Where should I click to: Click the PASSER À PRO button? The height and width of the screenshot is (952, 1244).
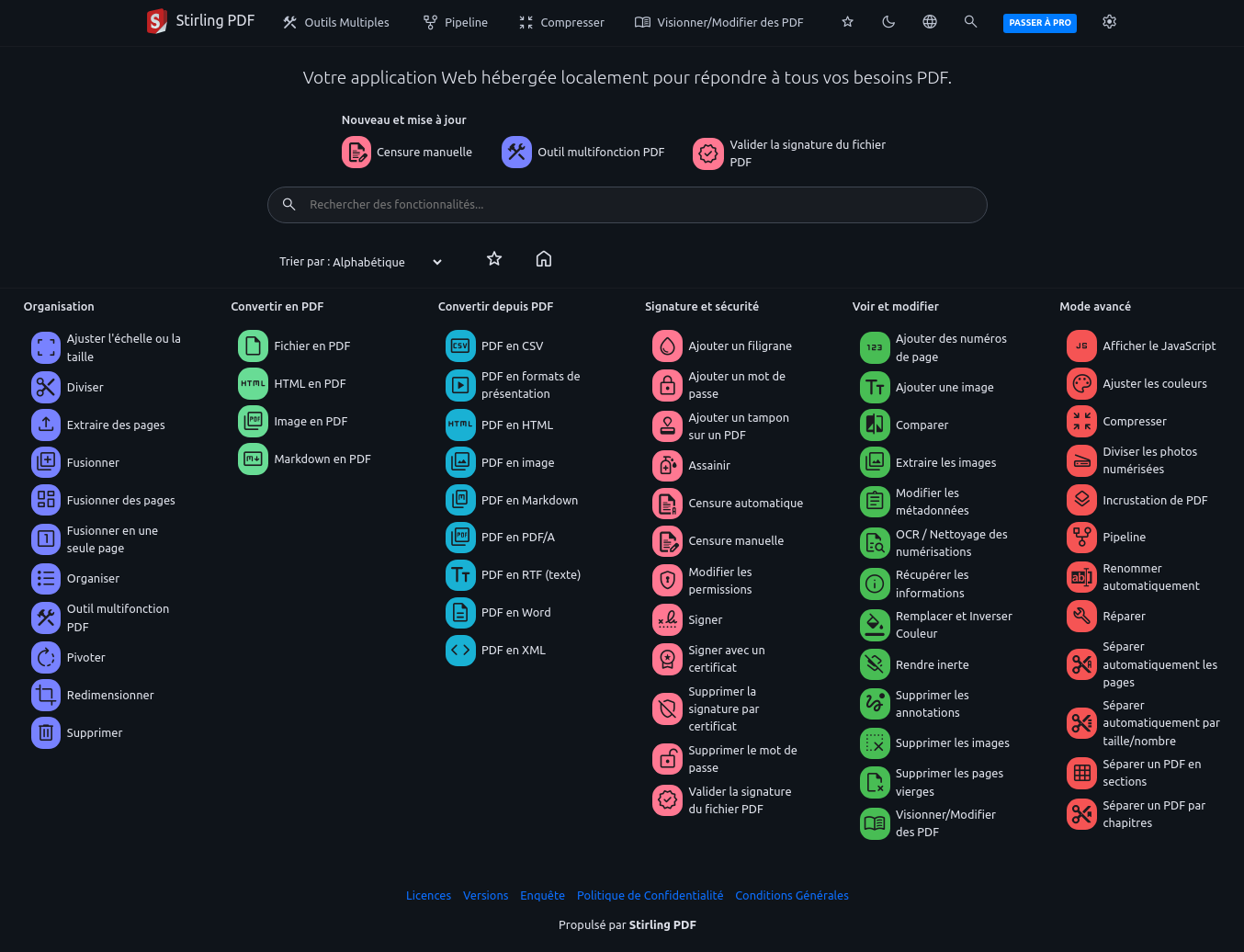1039,22
